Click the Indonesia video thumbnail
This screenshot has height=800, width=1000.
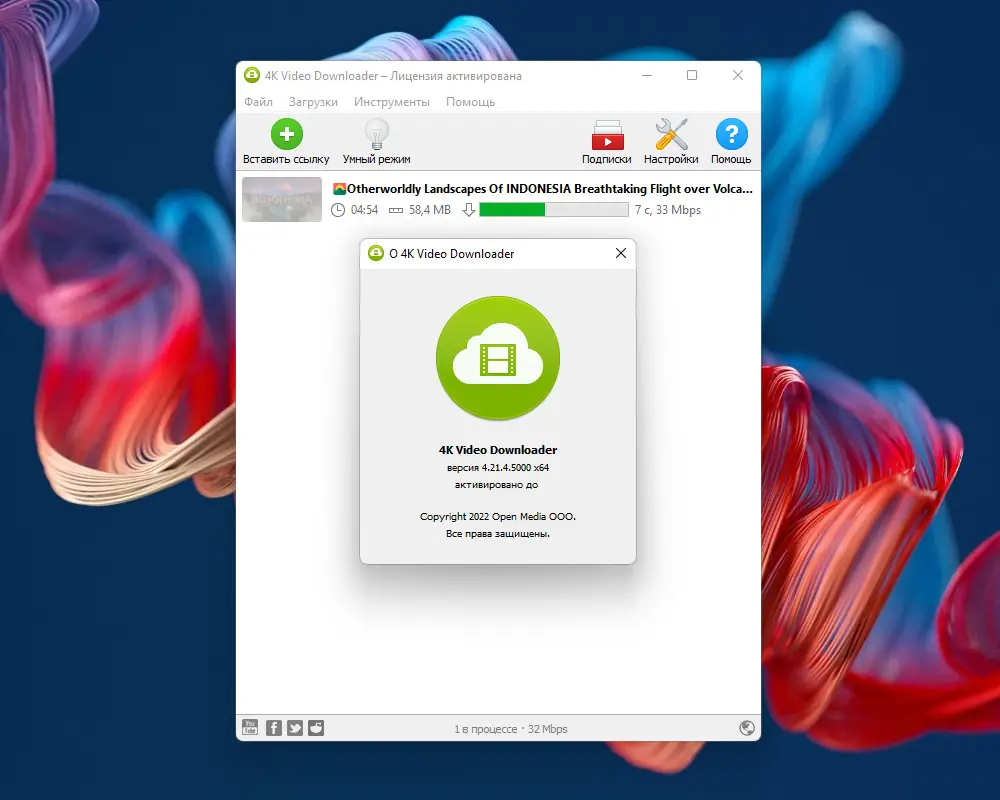pyautogui.click(x=282, y=199)
